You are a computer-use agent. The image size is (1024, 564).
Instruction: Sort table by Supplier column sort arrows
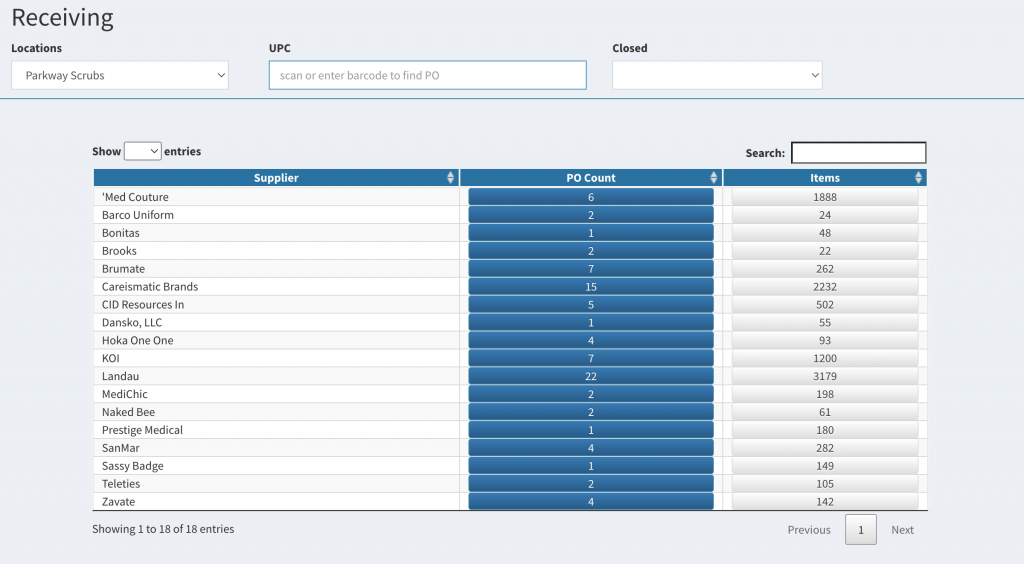450,178
